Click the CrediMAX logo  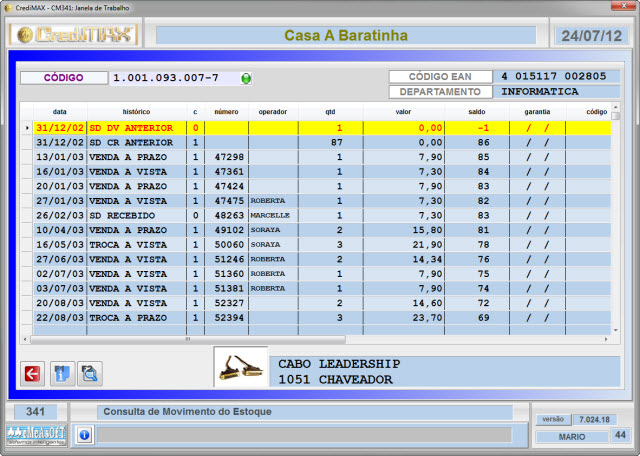[x=74, y=35]
